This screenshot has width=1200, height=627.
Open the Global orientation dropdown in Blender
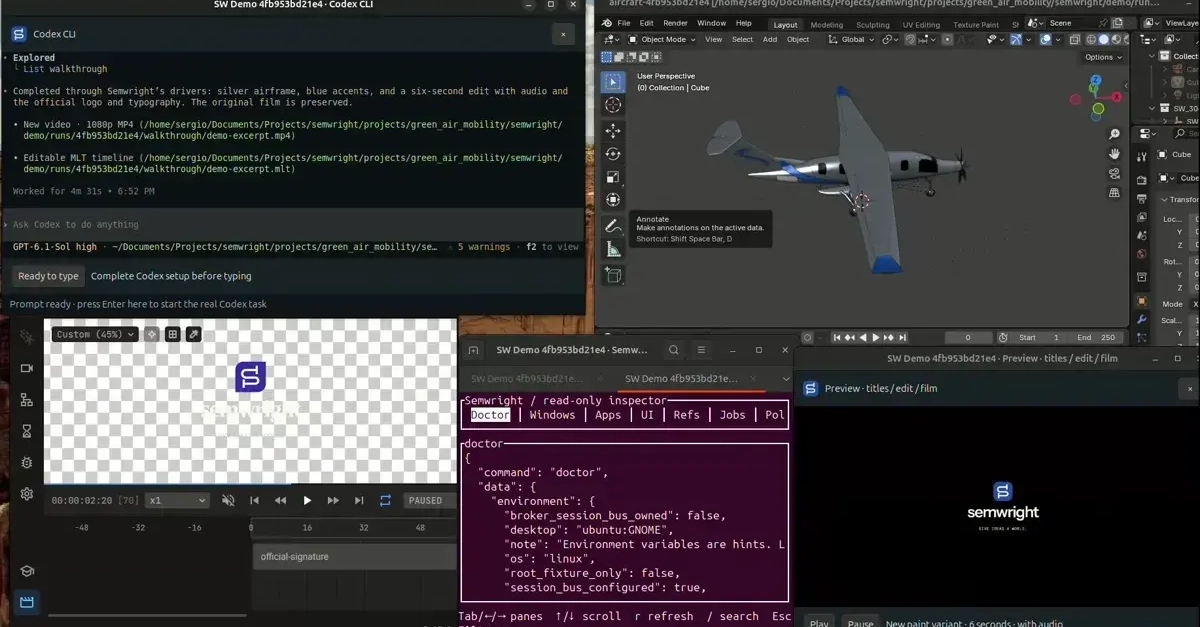point(852,39)
